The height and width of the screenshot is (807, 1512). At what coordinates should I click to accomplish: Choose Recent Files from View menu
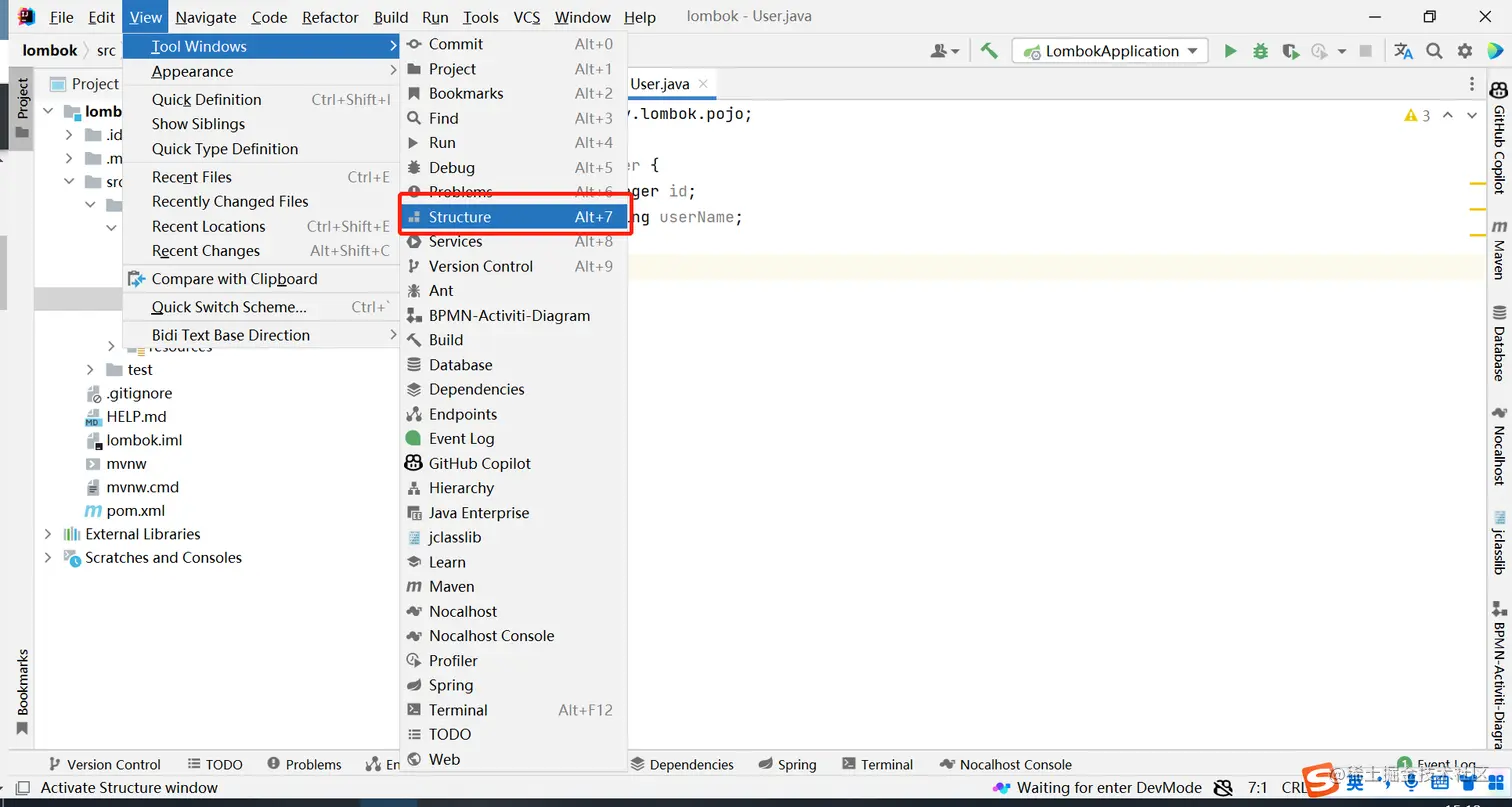point(261,177)
